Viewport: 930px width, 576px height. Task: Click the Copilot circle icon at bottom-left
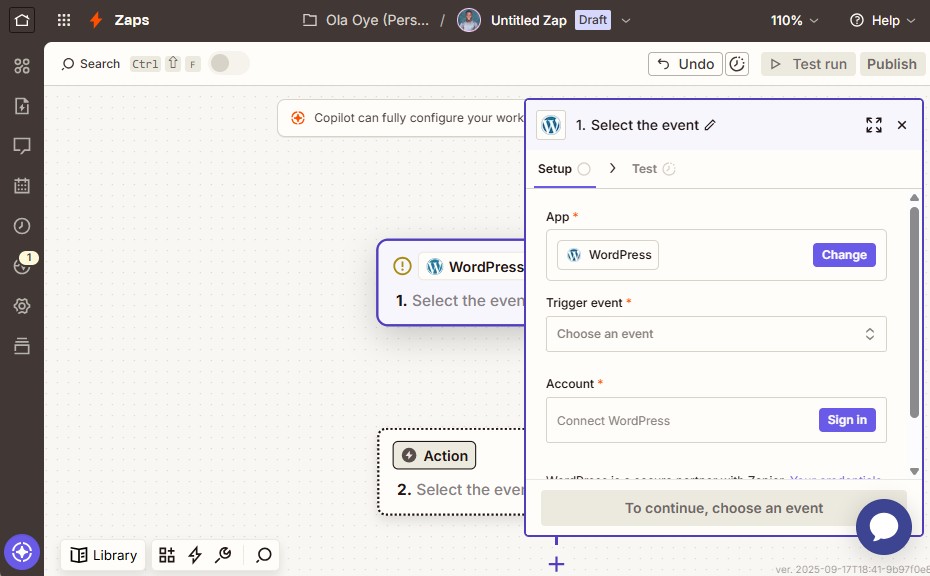tap(22, 551)
